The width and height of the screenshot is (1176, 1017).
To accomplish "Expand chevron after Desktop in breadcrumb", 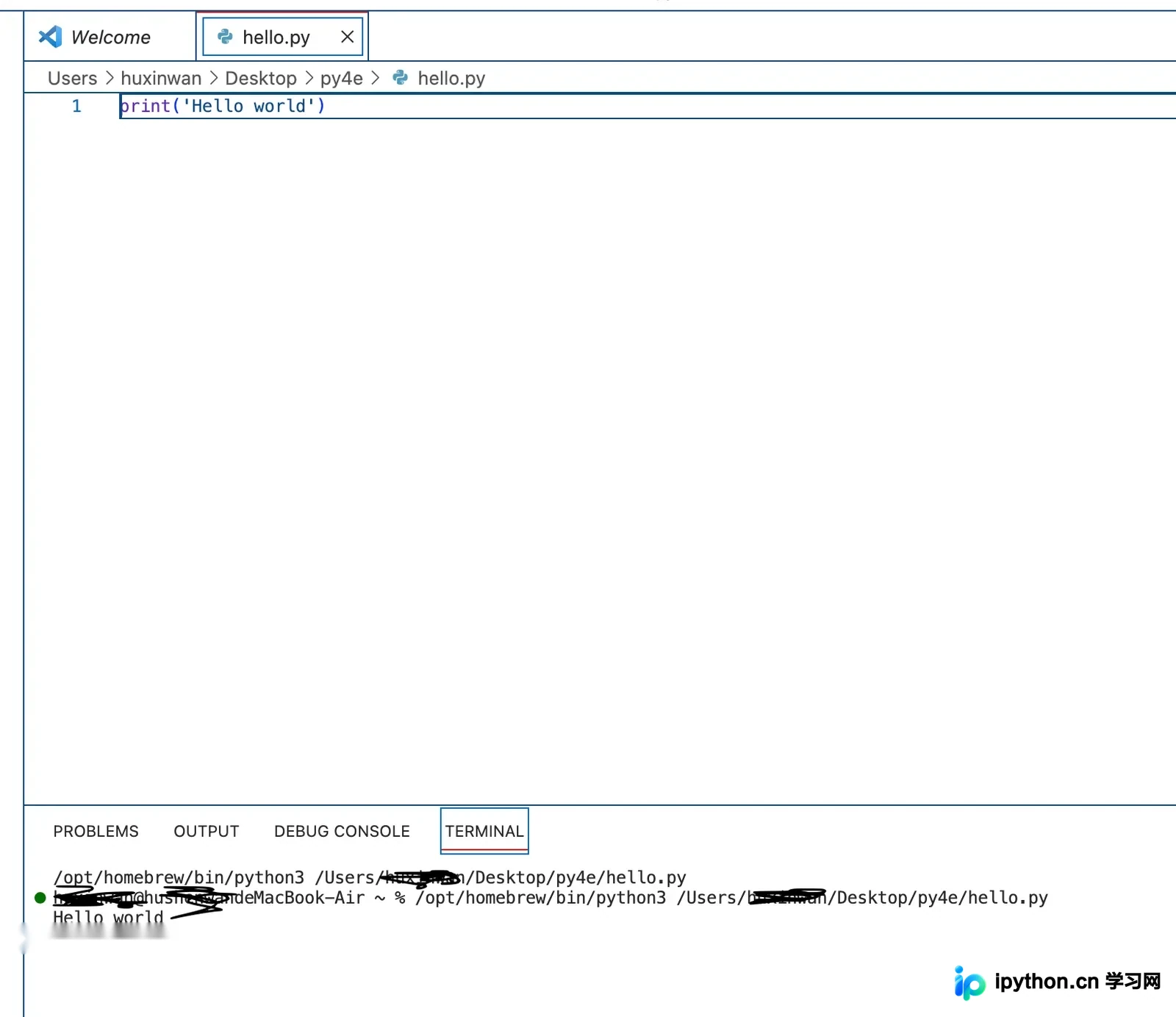I will coord(309,78).
